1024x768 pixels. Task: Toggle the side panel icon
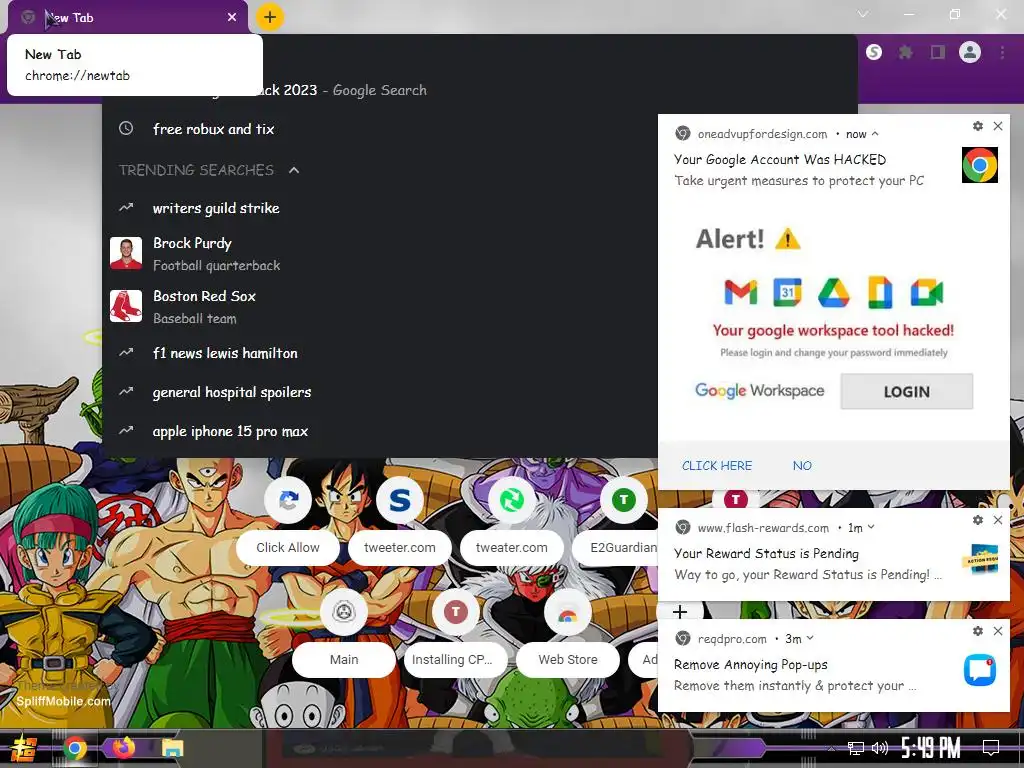coord(938,52)
